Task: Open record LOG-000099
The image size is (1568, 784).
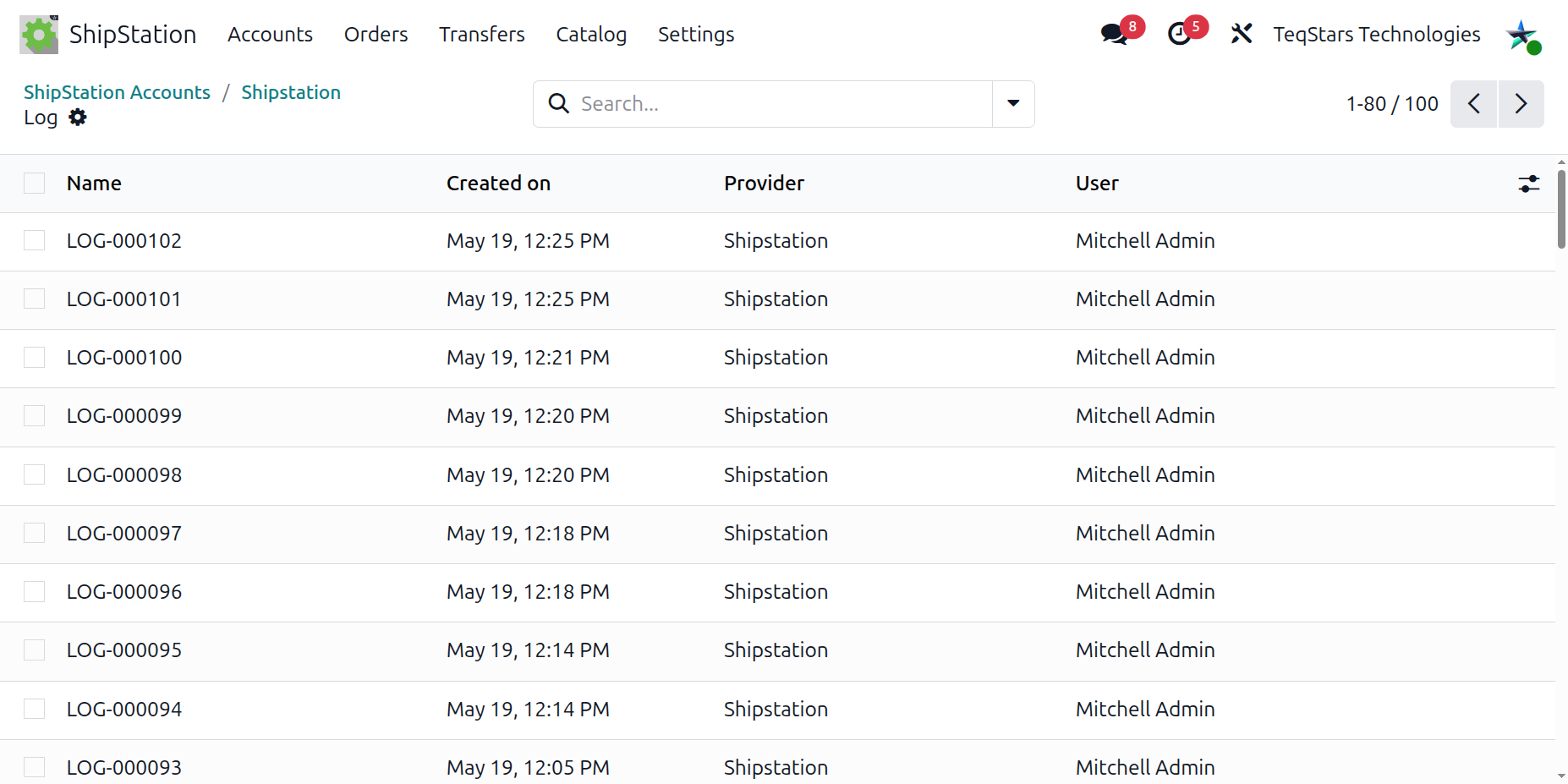Action: [x=124, y=416]
